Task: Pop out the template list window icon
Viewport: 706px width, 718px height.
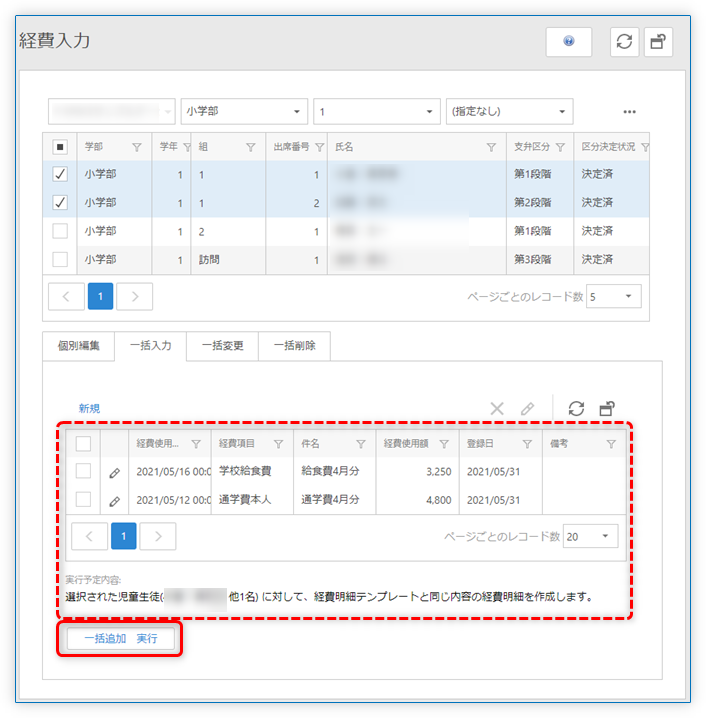Action: pyautogui.click(x=607, y=408)
